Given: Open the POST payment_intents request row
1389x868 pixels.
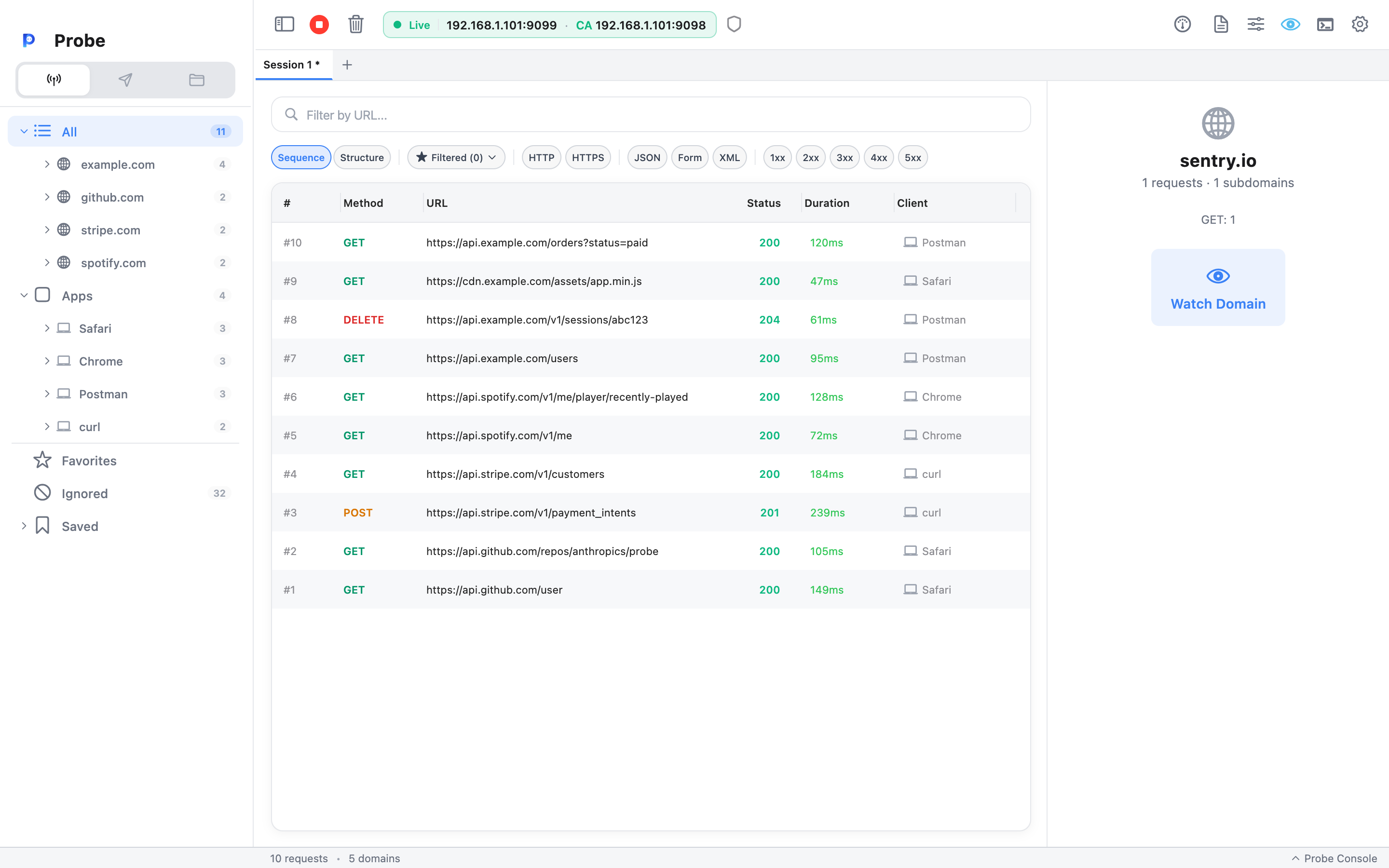Looking at the screenshot, I should 651,513.
